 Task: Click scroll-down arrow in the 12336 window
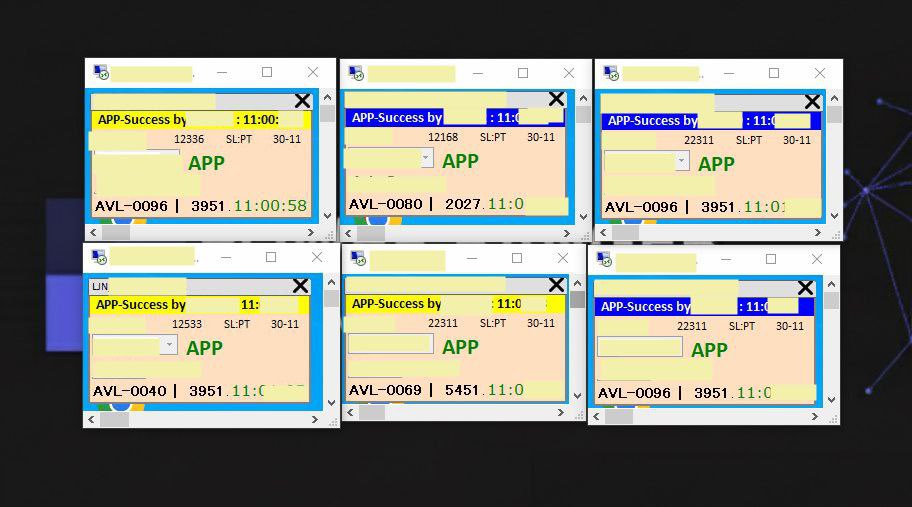coord(327,216)
